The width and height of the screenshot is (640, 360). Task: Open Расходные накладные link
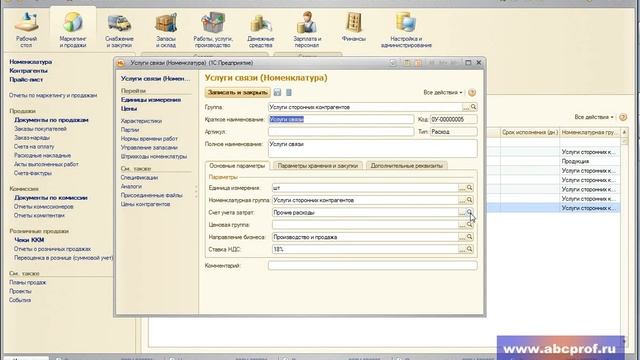(42, 156)
